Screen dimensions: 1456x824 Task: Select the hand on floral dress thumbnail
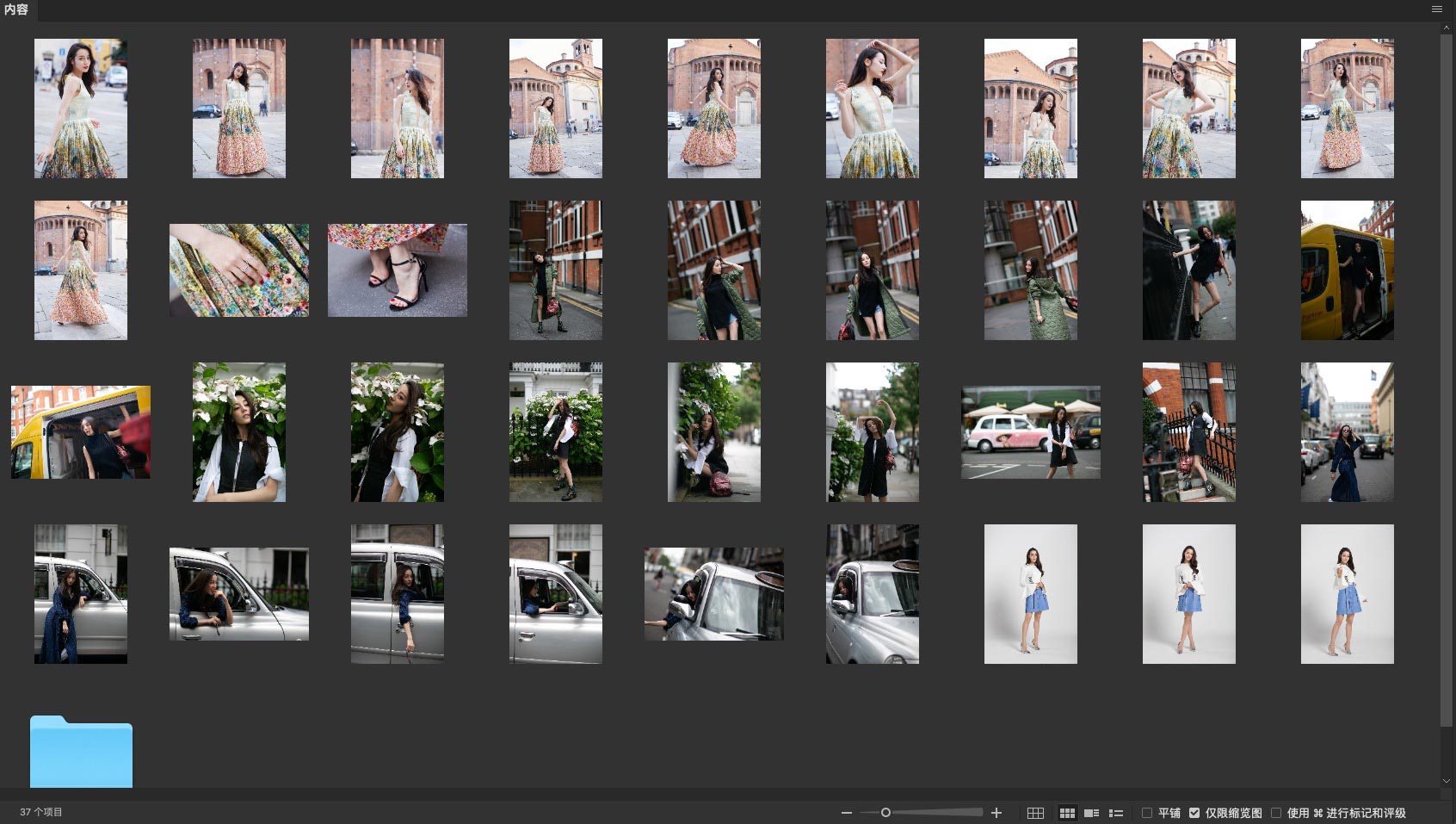point(239,270)
